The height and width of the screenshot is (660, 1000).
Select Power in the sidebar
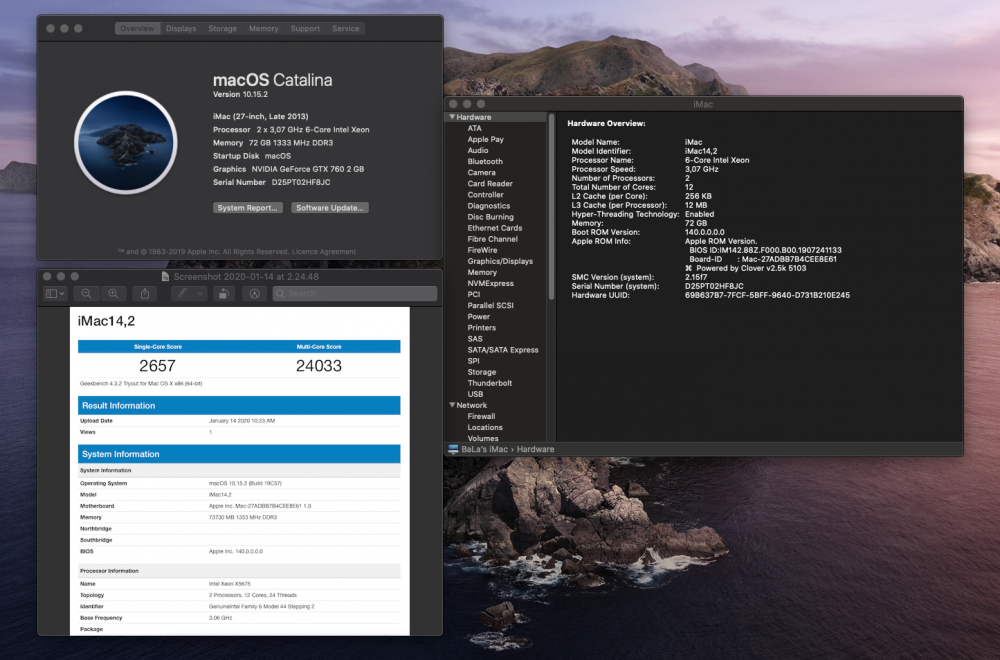[x=478, y=317]
